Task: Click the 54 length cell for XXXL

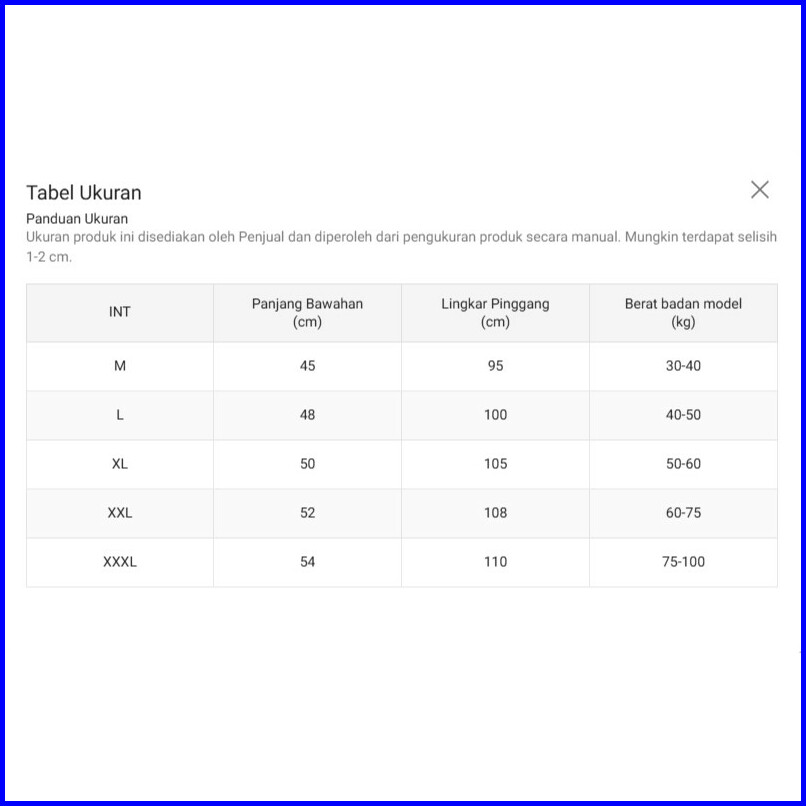Action: (x=307, y=562)
